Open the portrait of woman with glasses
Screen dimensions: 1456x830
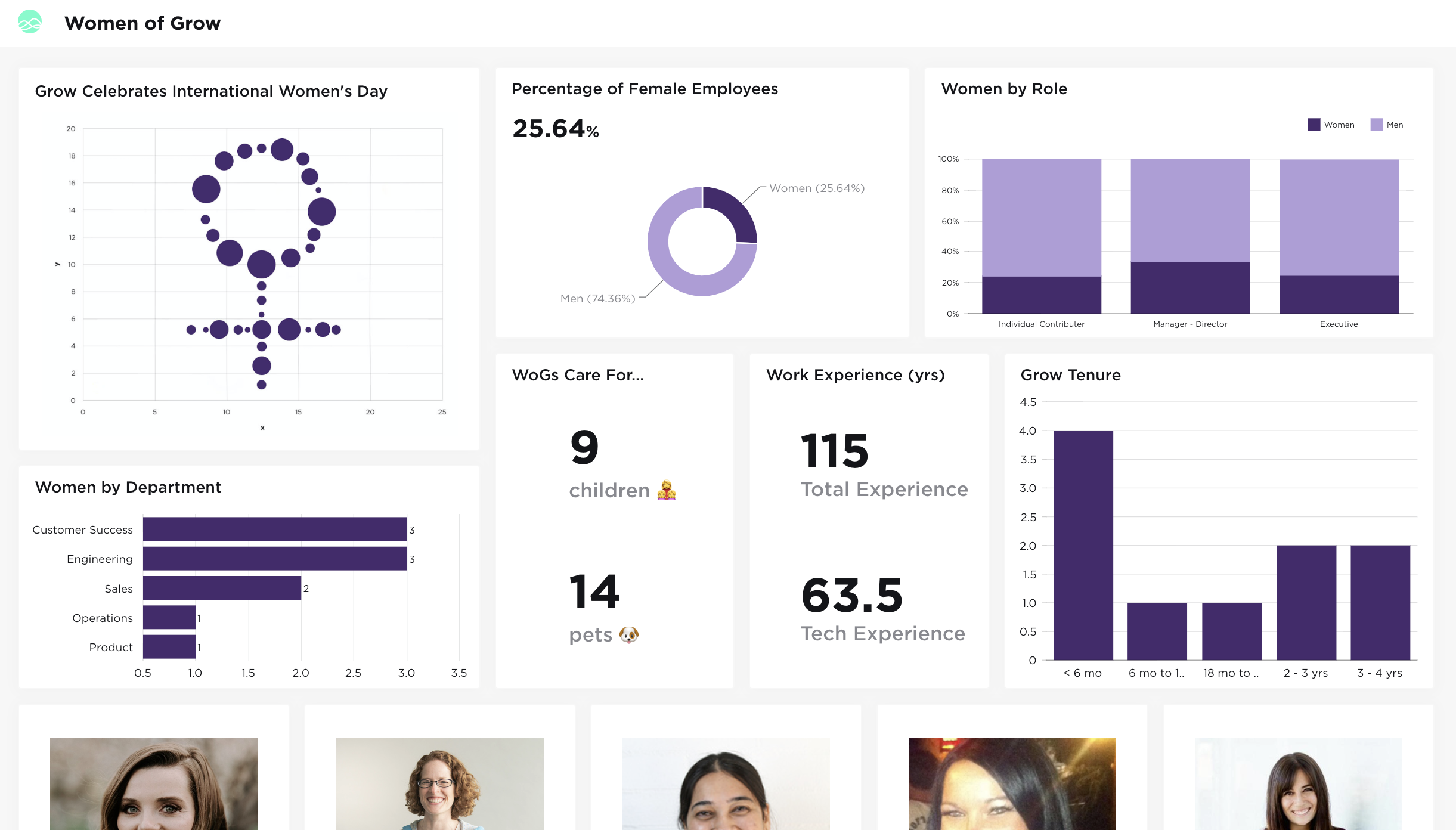[x=439, y=783]
